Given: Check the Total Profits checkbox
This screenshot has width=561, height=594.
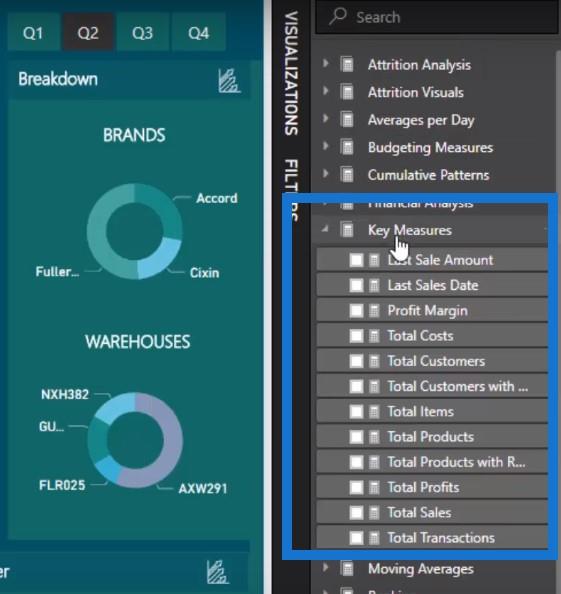Looking at the screenshot, I should click(356, 488).
